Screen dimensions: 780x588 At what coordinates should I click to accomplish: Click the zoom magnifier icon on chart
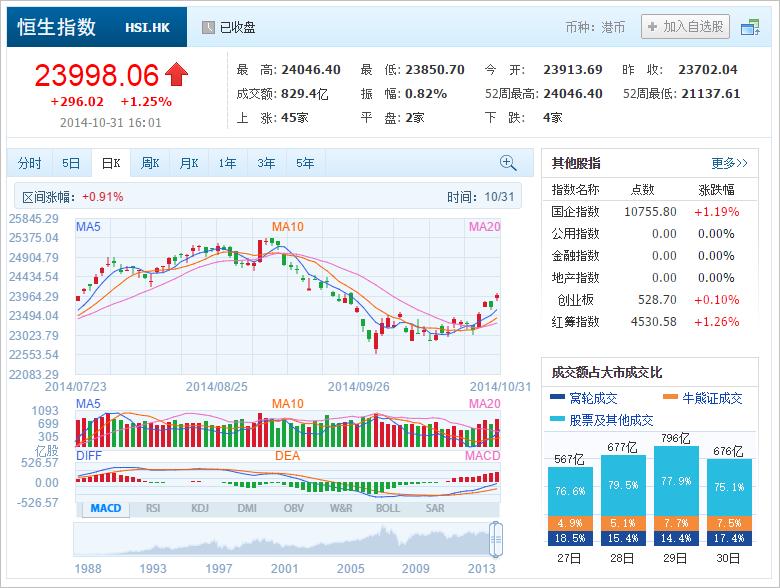click(508, 163)
